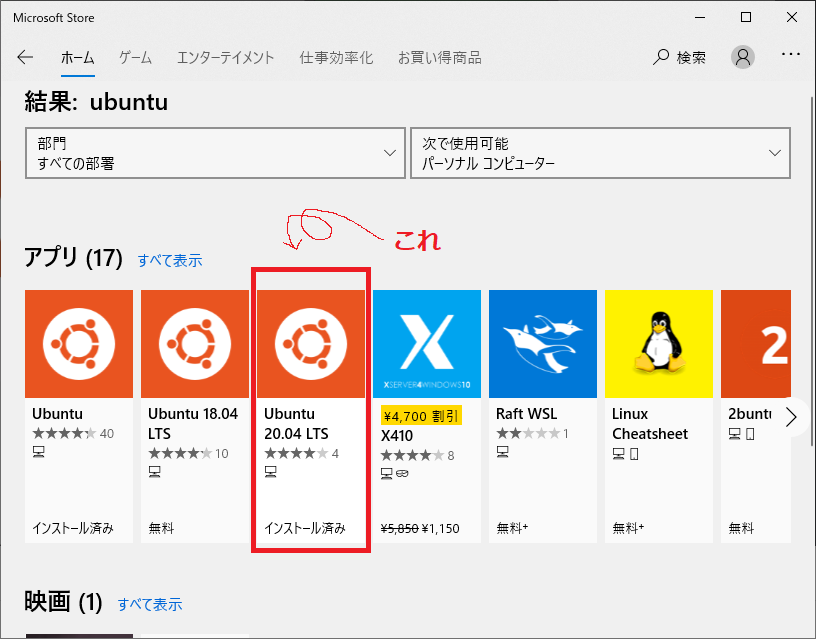
Task: Open the X410 app icon
Action: click(427, 344)
